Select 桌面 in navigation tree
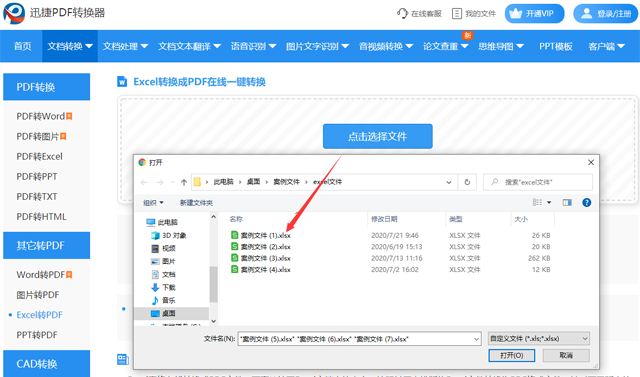 click(x=171, y=313)
